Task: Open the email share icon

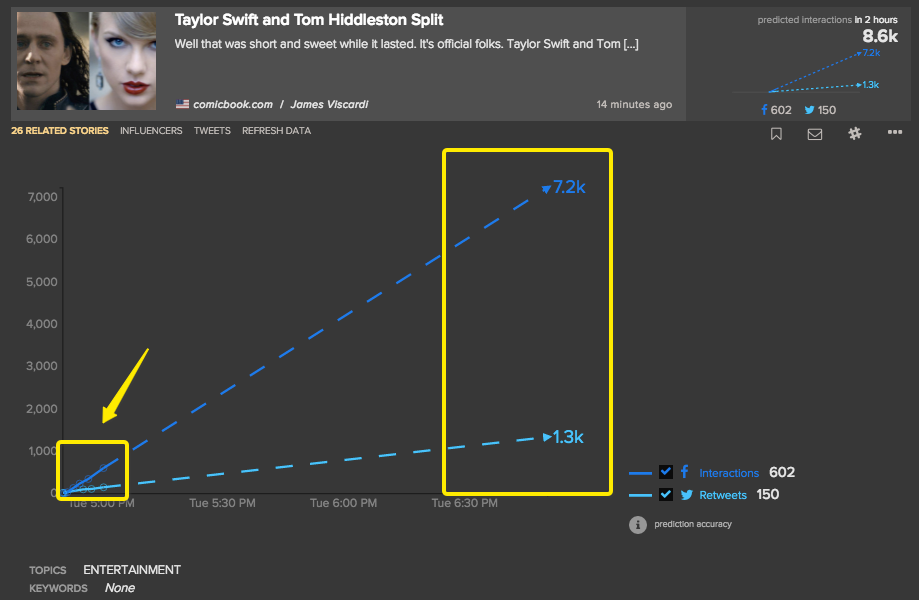Action: point(815,133)
